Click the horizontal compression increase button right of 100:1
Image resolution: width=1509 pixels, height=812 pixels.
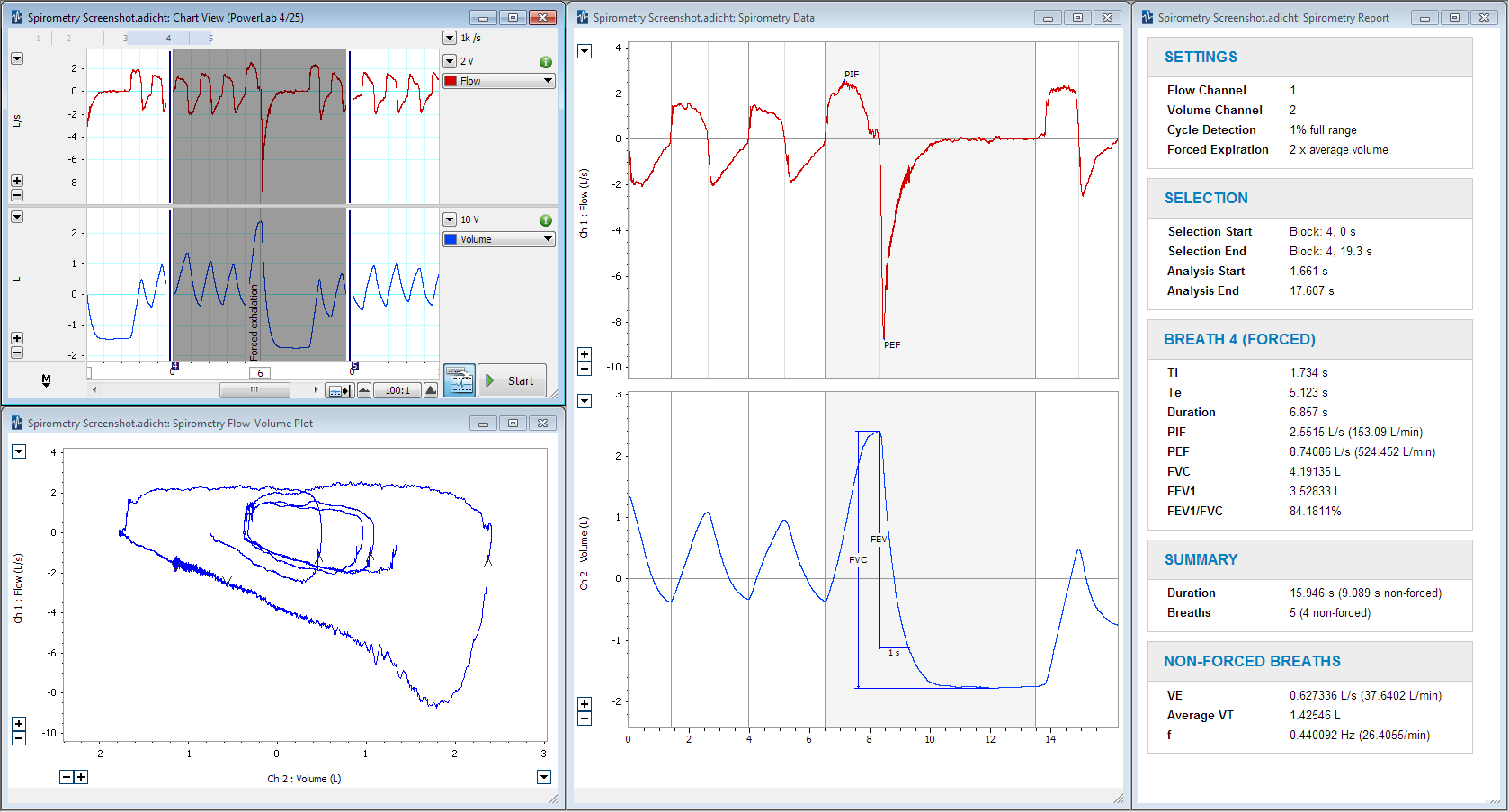431,390
